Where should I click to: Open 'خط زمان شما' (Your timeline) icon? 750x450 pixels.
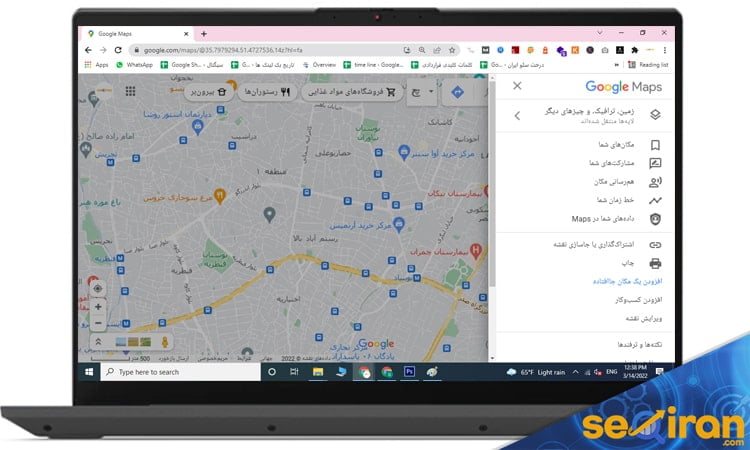655,200
